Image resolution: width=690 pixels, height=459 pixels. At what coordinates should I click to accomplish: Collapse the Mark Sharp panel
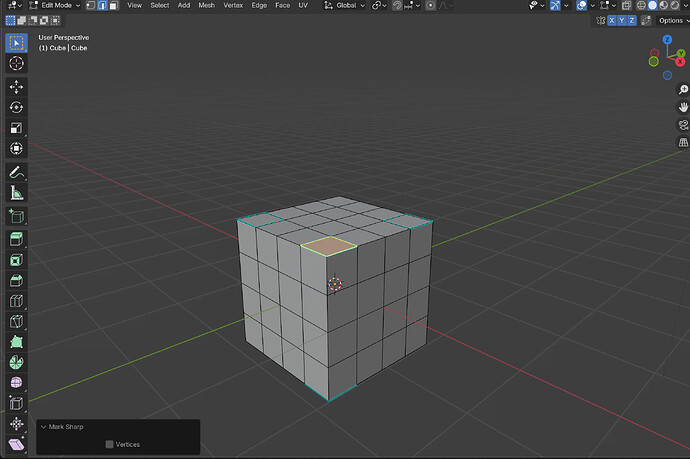coord(44,427)
